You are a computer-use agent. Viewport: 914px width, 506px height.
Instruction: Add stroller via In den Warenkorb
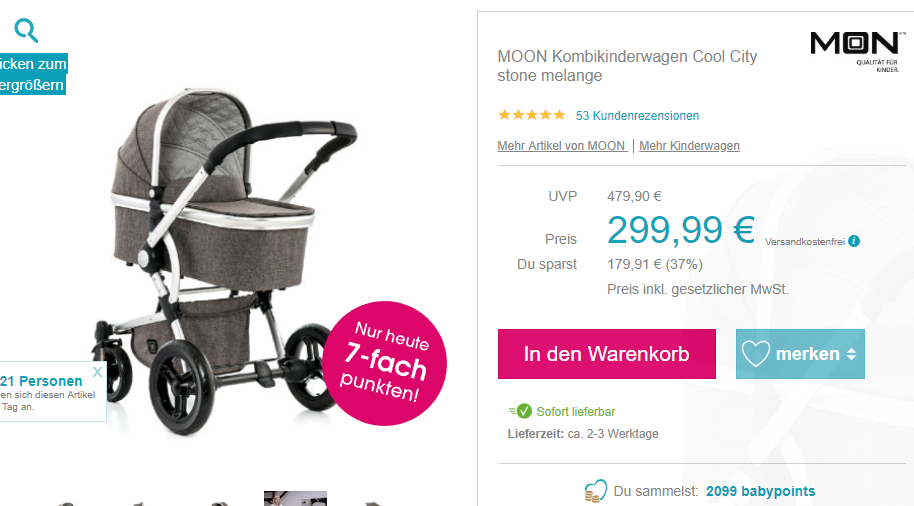coord(607,354)
